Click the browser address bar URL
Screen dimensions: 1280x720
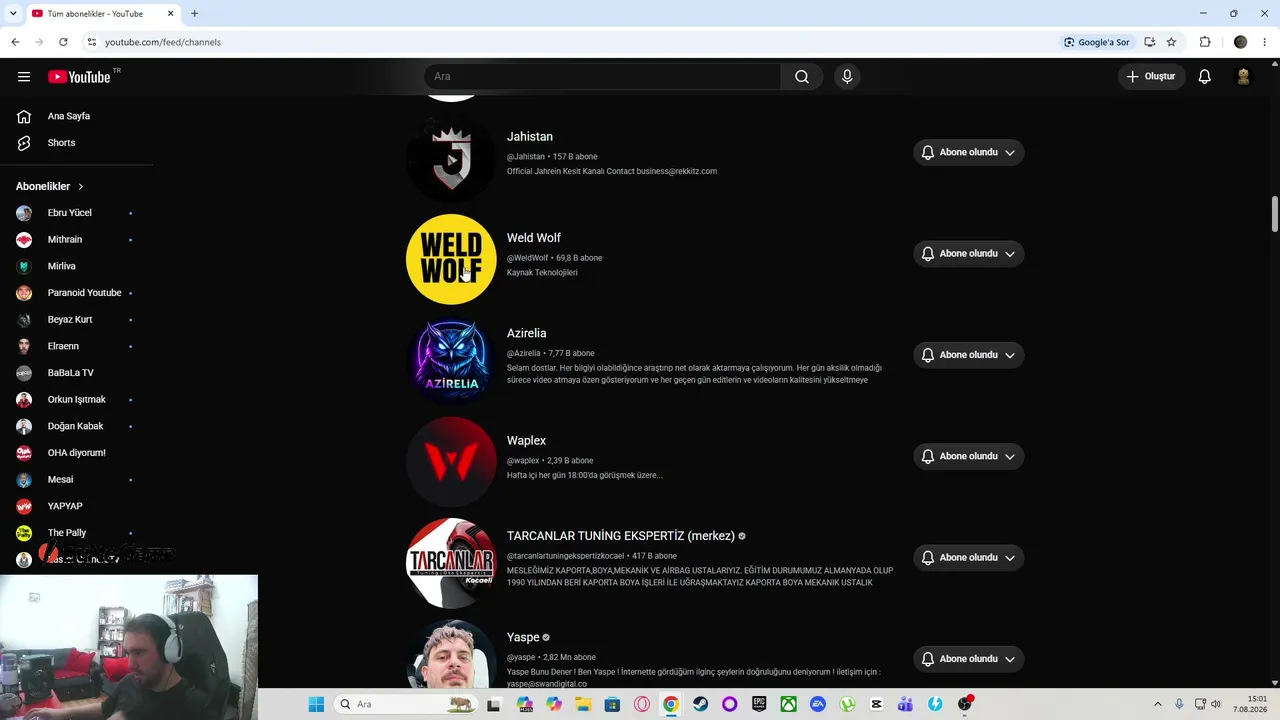163,42
